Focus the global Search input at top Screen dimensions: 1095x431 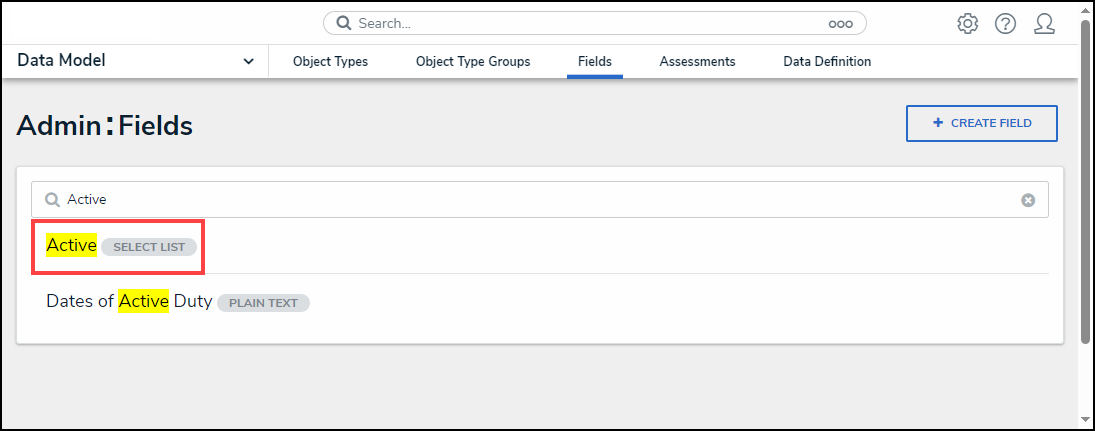[590, 23]
